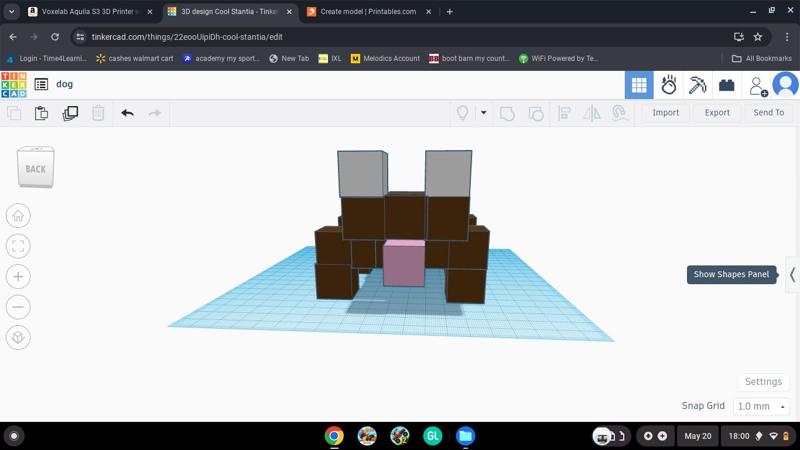Undo the last action
The height and width of the screenshot is (450, 800).
click(x=128, y=113)
